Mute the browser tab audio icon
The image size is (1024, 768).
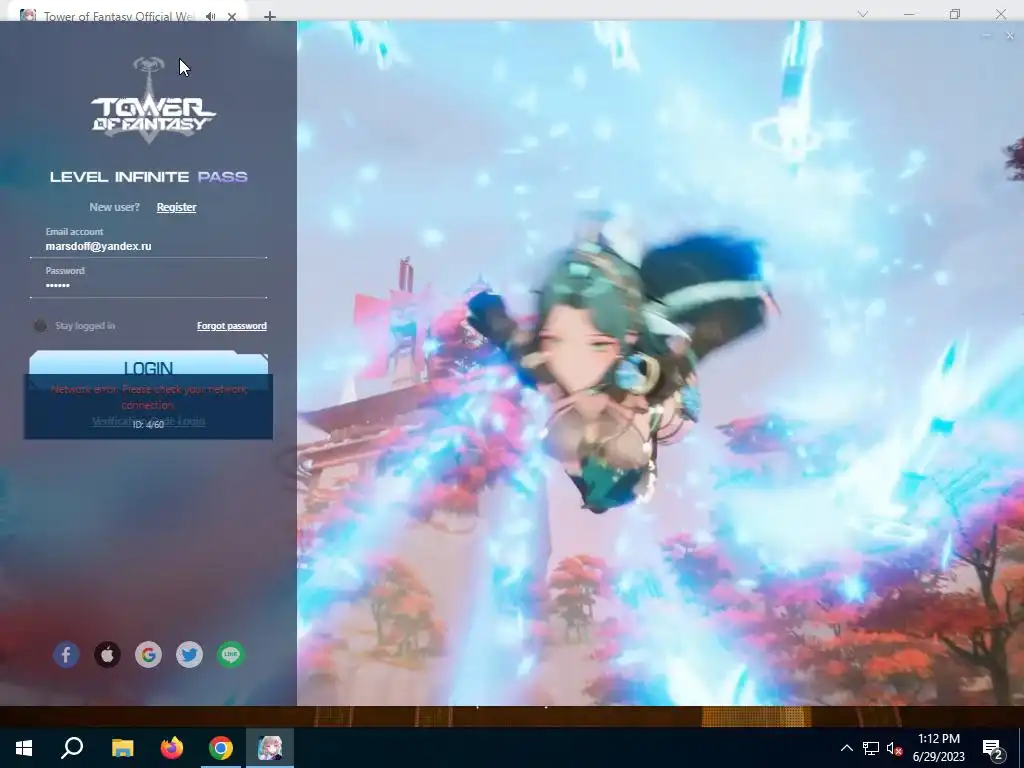coord(210,16)
